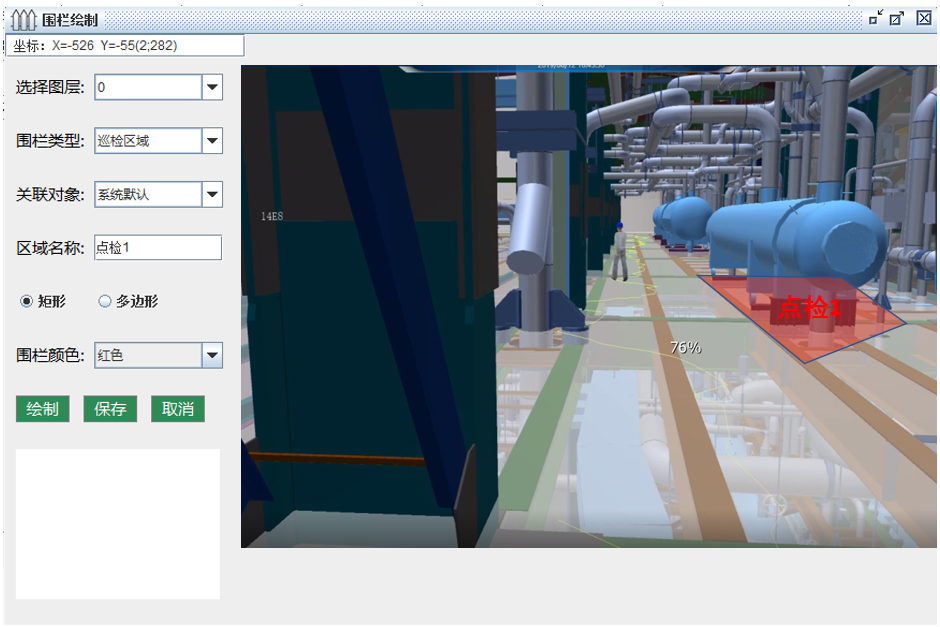Click the minimize icon in title bar
This screenshot has width=940, height=627.
pos(875,18)
